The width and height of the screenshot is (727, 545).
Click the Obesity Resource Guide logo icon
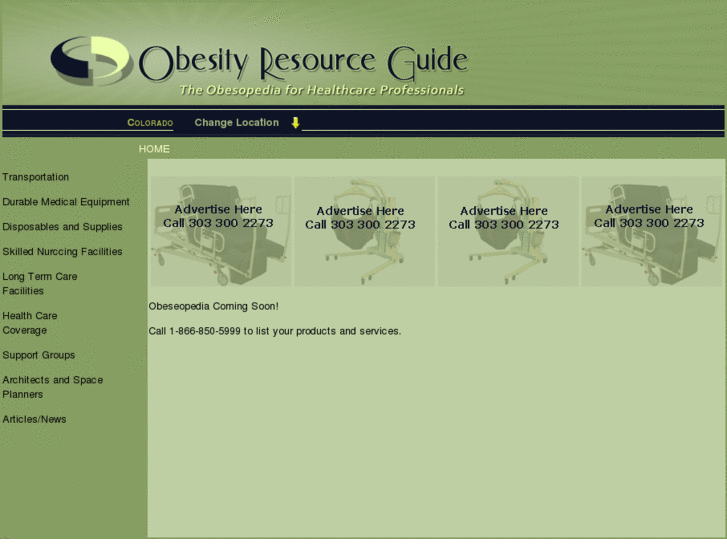(91, 61)
